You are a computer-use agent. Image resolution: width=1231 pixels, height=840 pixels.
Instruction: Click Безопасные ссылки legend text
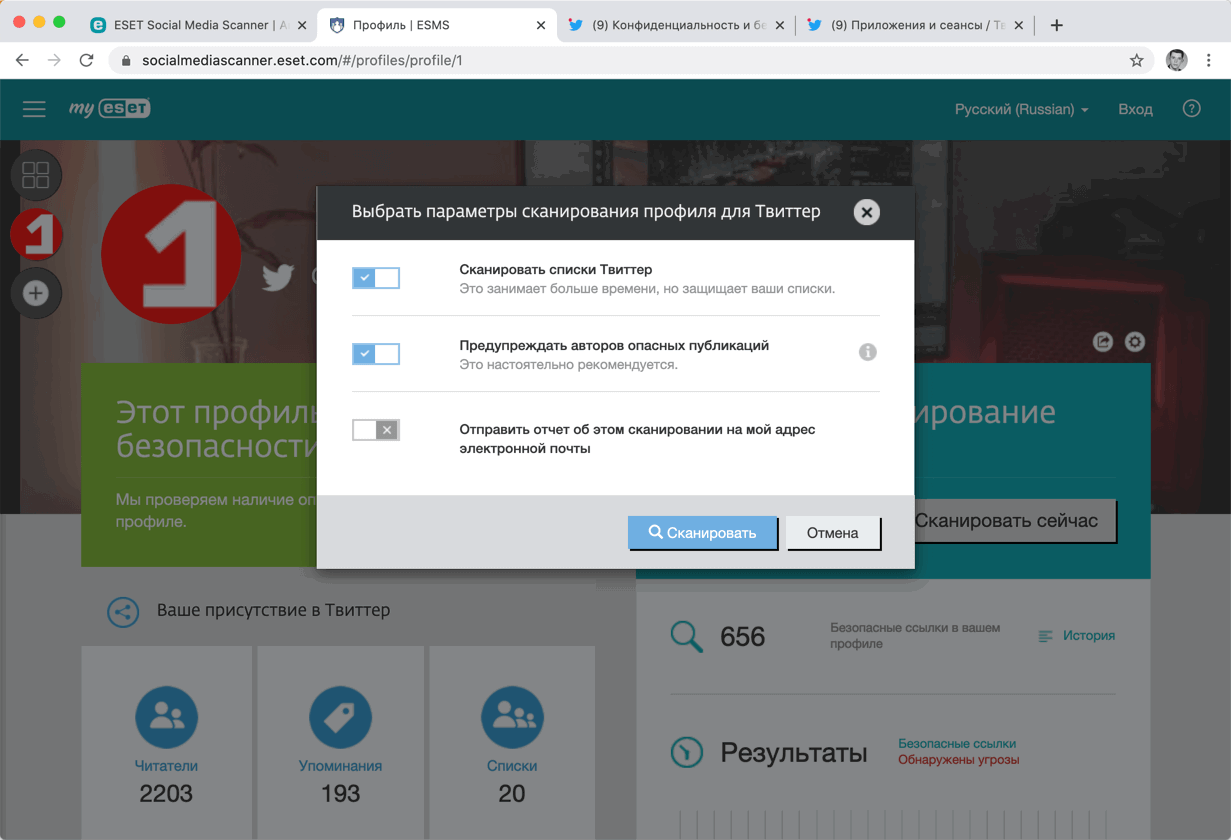[957, 744]
